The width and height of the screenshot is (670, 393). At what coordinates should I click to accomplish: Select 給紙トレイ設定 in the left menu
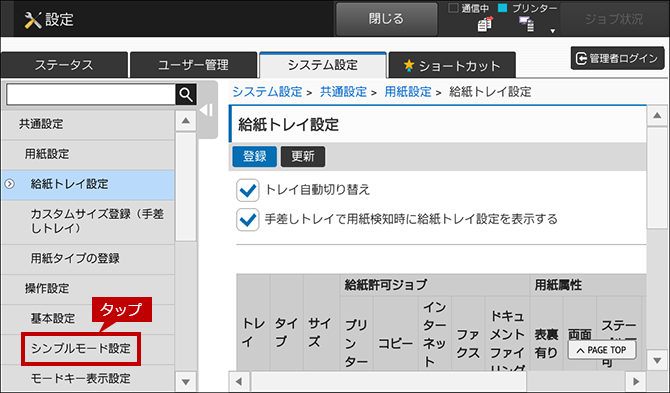[x=88, y=184]
